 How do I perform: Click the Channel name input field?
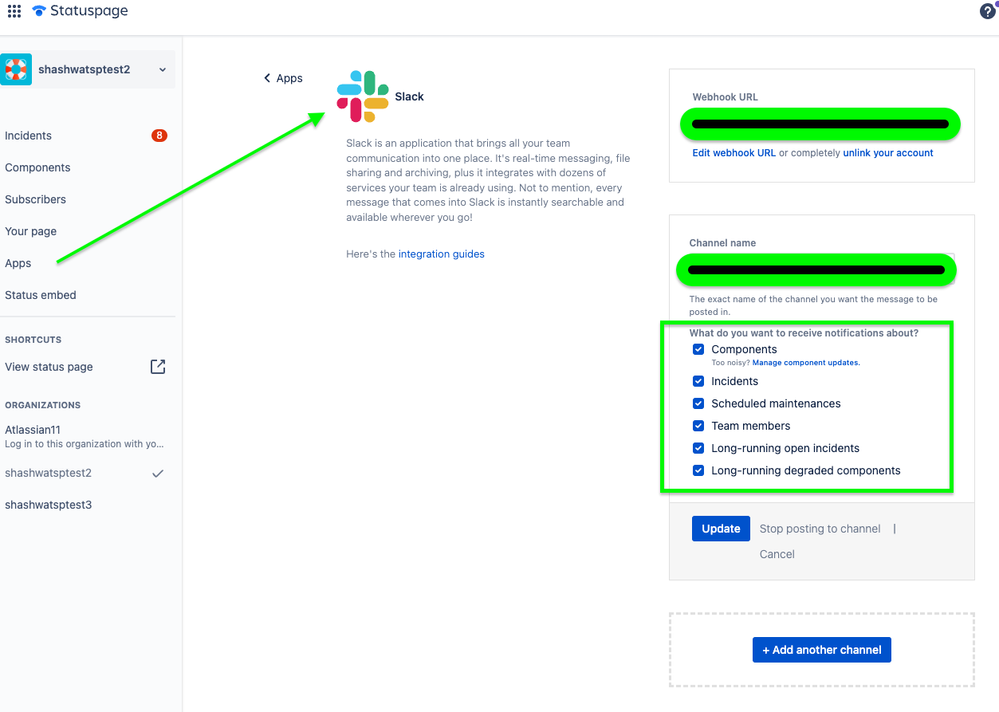click(816, 269)
